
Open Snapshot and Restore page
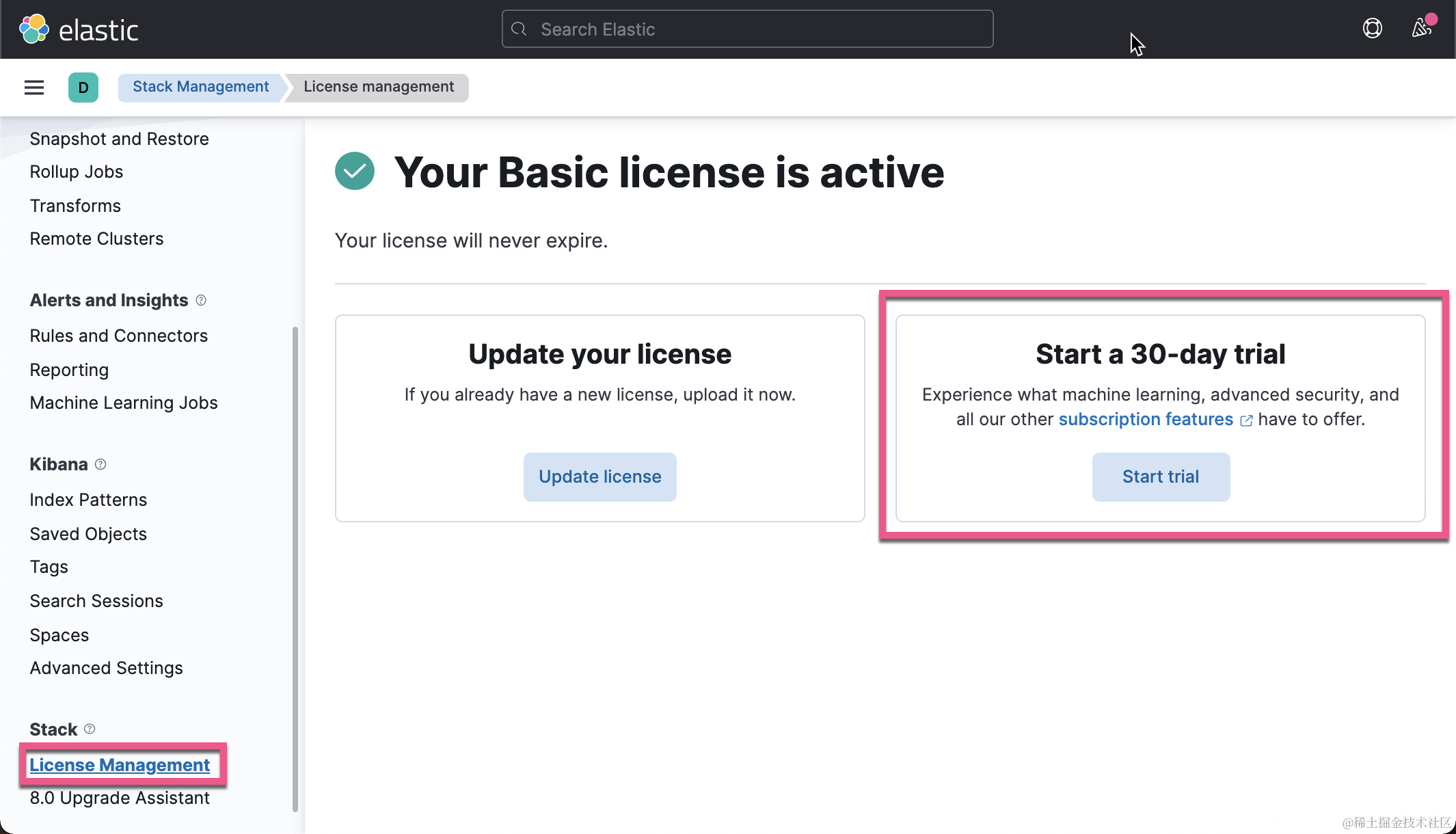click(119, 138)
